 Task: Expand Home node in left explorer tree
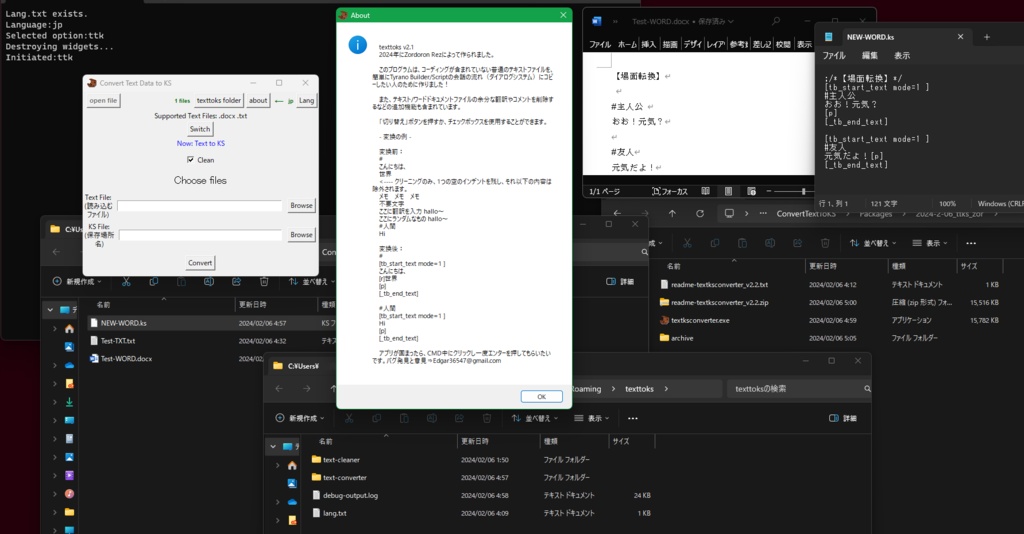(x=55, y=329)
